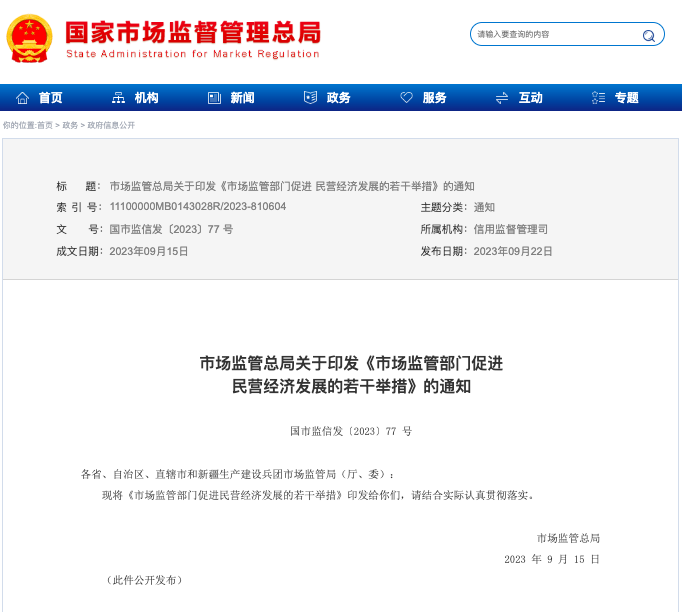
Task: Click the document index number 11100000MB0143028R/2023-810604
Action: [197, 207]
